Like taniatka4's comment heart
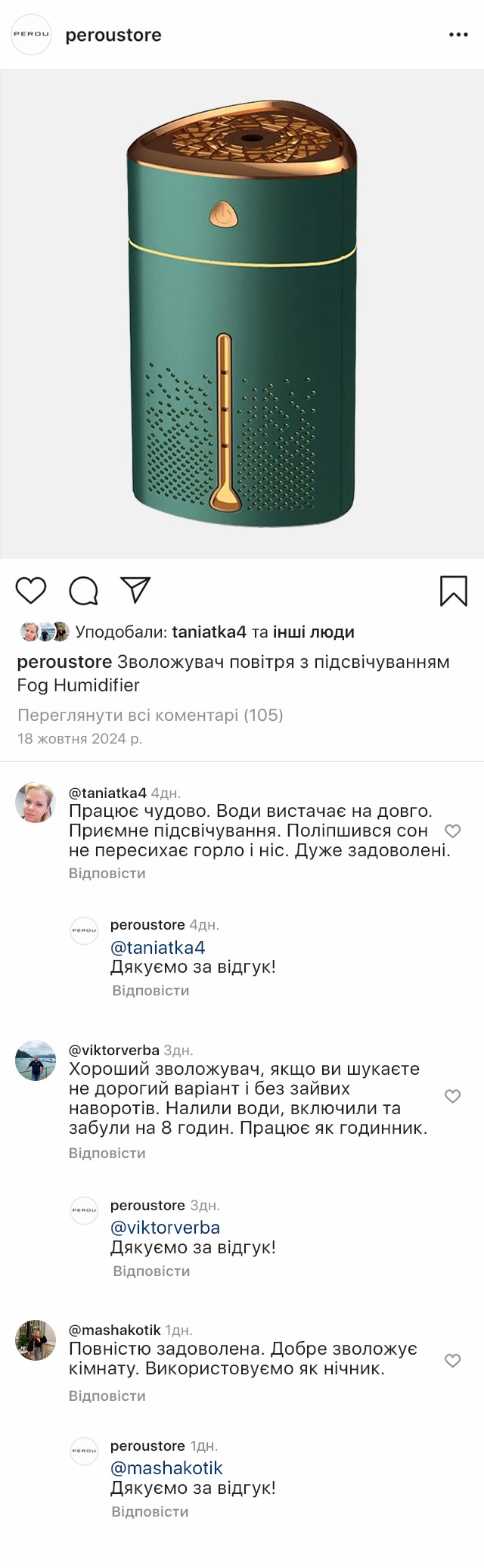This screenshot has width=484, height=1568. point(452,831)
